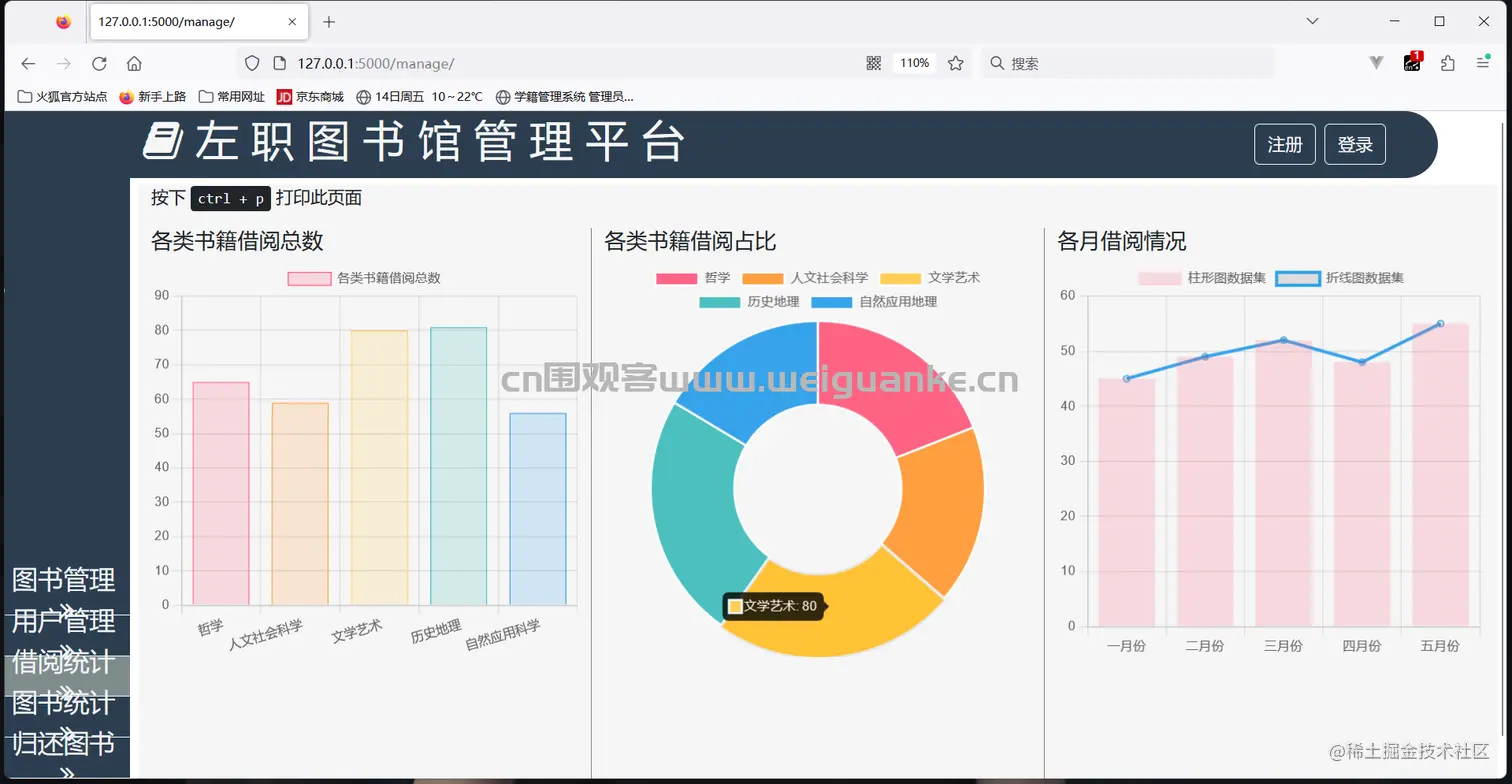Click the 三月份 axis label

tap(1283, 646)
